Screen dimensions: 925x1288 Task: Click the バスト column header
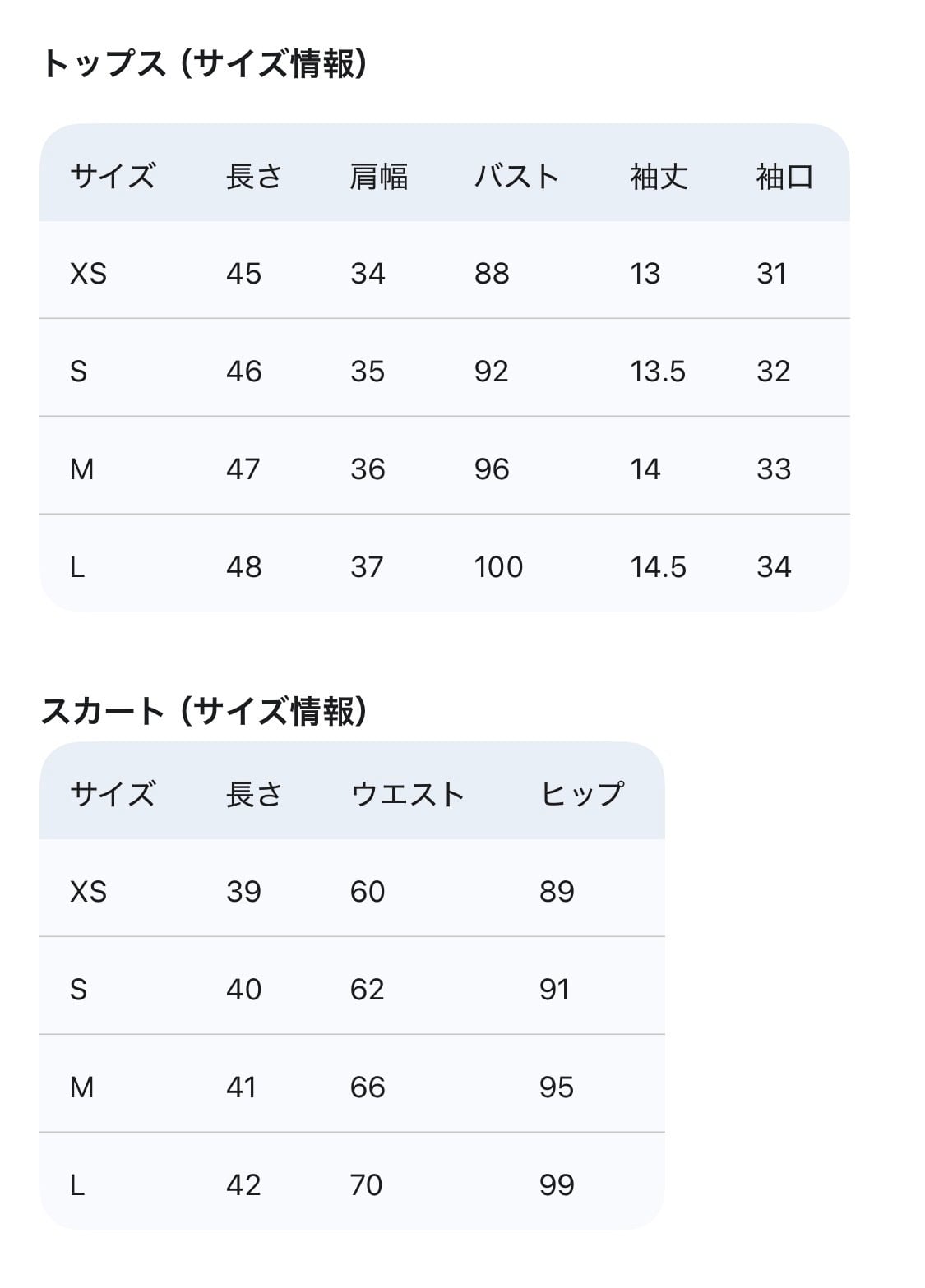point(516,177)
